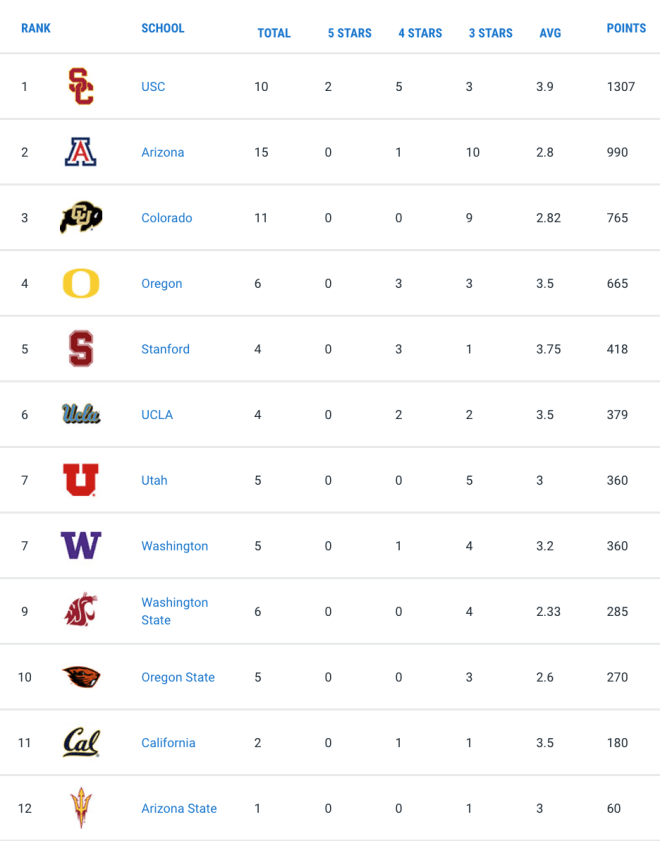The width and height of the screenshot is (660, 841).
Task: Select the Cal script logo
Action: point(81,742)
